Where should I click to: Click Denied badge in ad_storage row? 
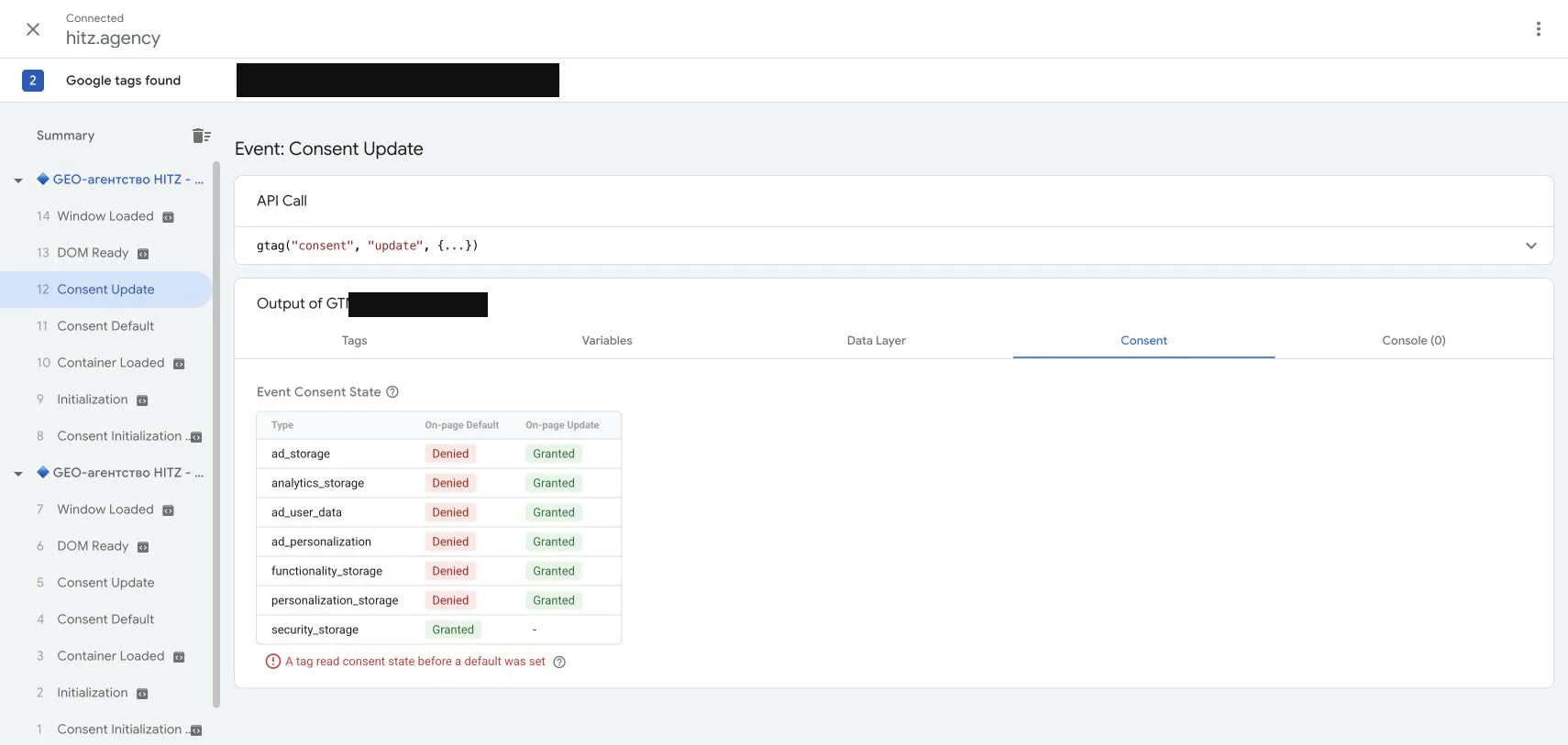click(450, 454)
